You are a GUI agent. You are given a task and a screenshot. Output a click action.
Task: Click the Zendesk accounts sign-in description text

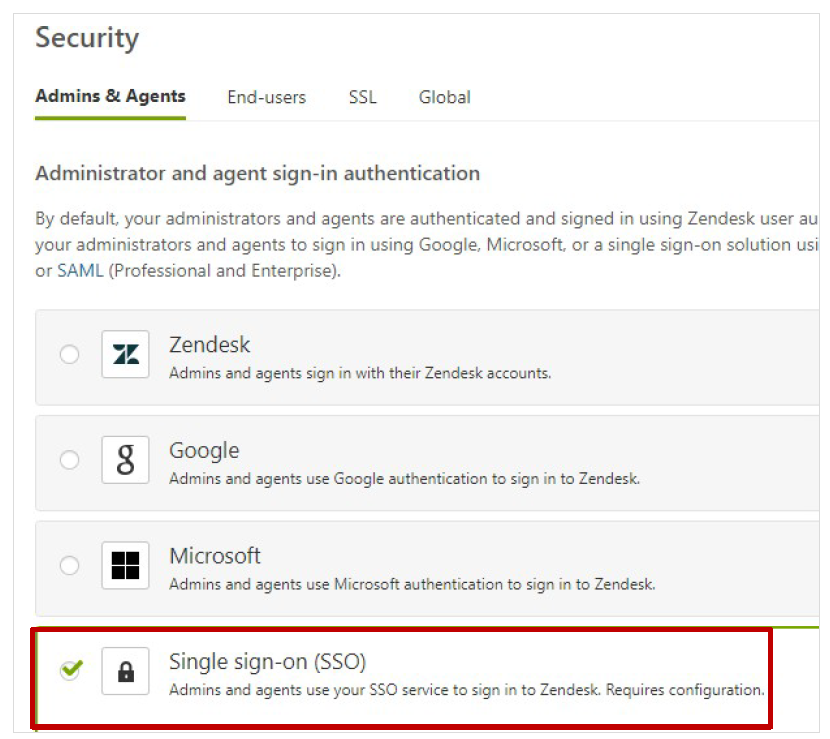point(360,373)
